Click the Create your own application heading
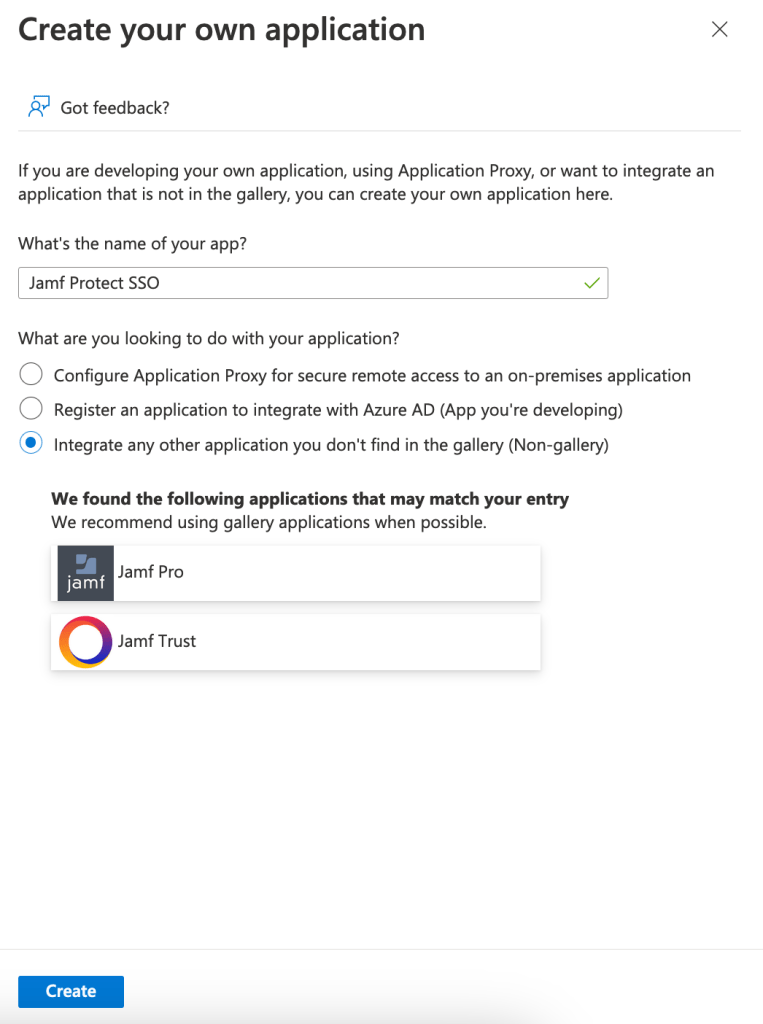This screenshot has width=763, height=1024. (221, 30)
